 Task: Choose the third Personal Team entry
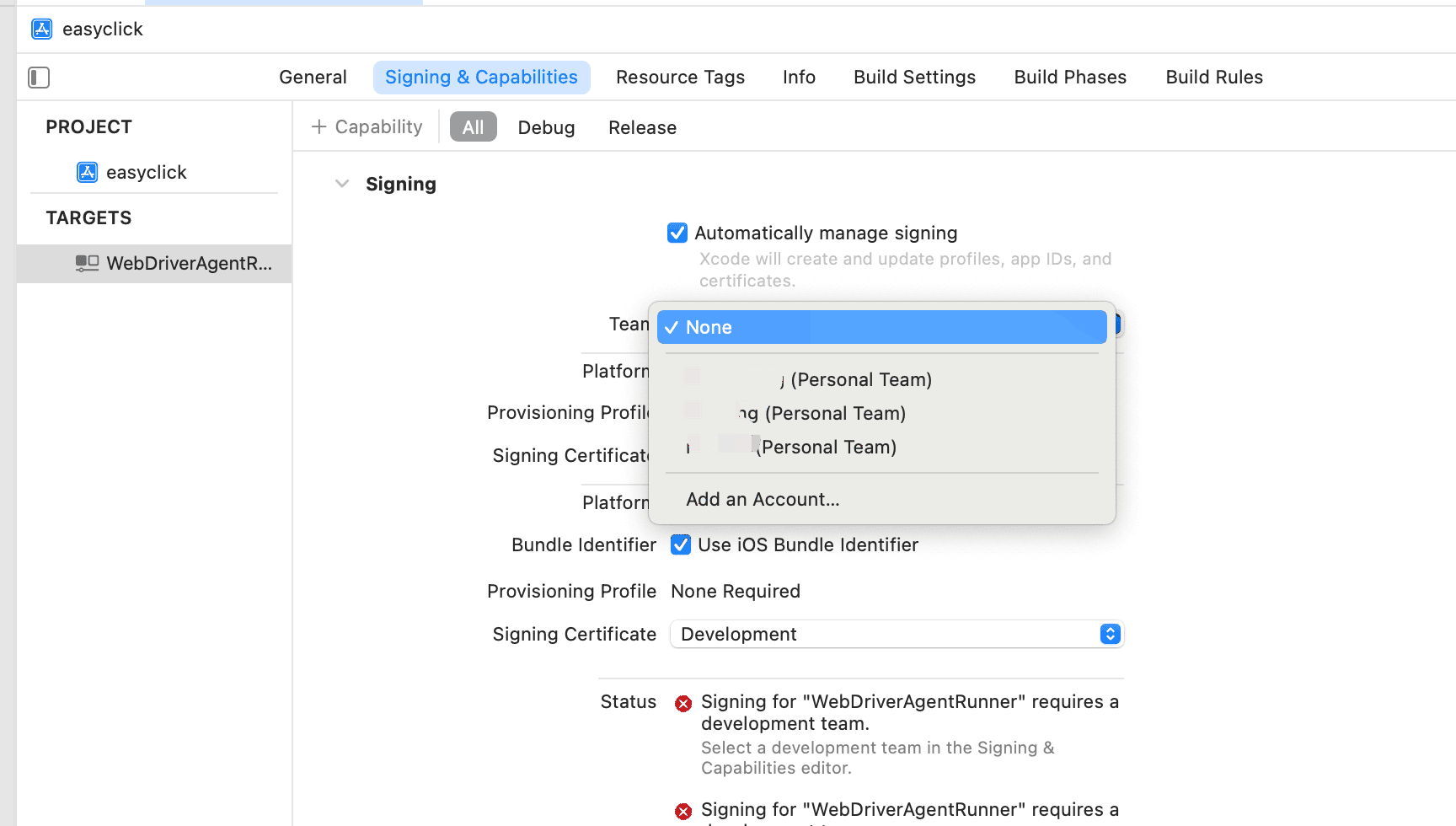coord(881,448)
